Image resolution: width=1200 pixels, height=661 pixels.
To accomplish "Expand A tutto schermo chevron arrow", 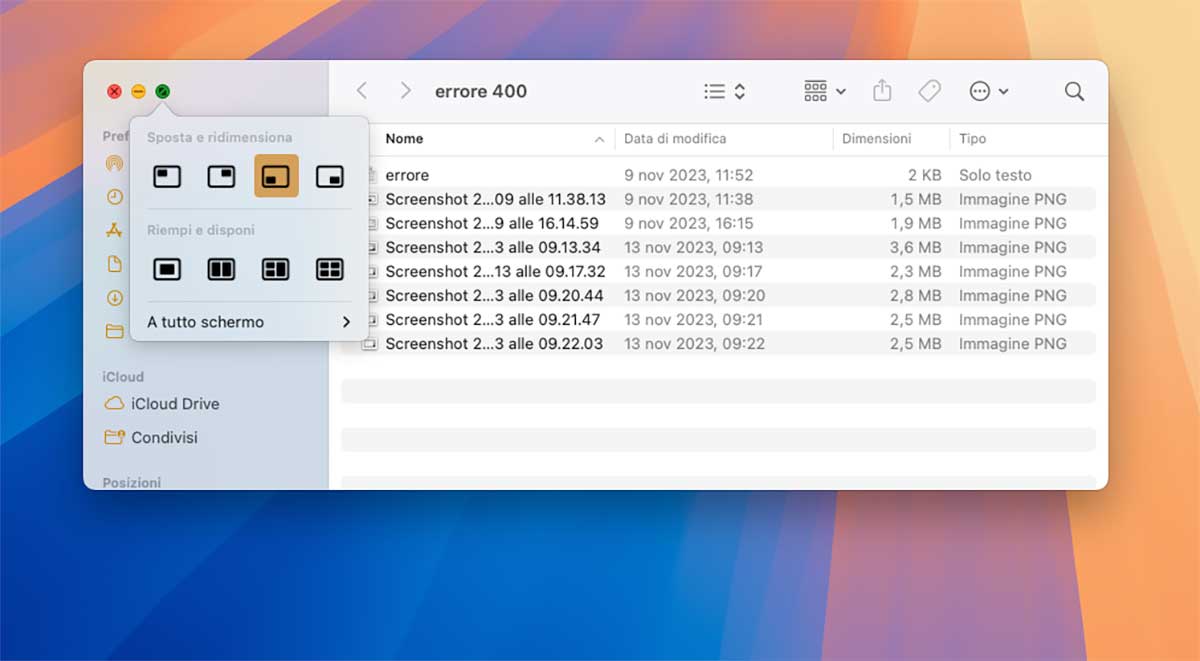I will tap(346, 322).
